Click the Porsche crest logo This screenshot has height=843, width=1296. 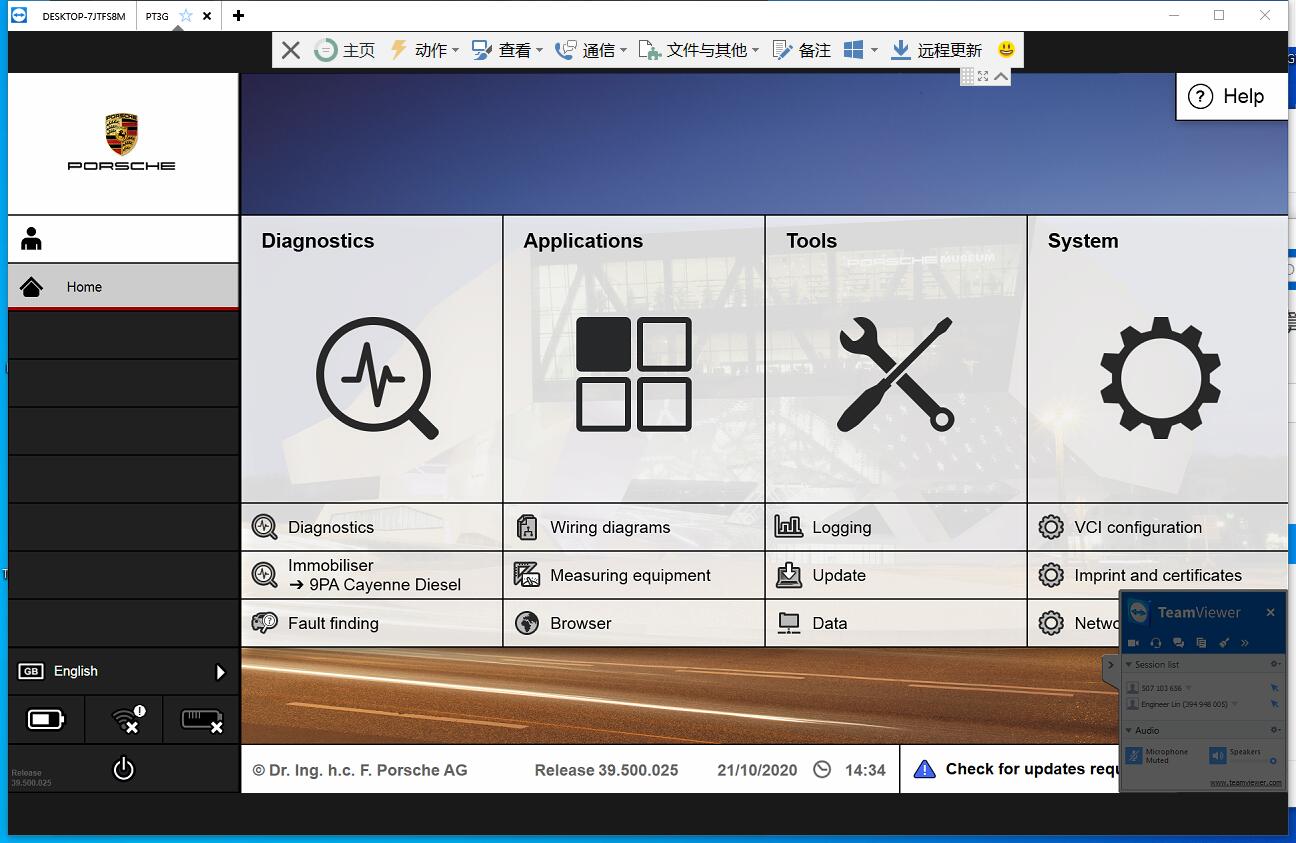[122, 133]
